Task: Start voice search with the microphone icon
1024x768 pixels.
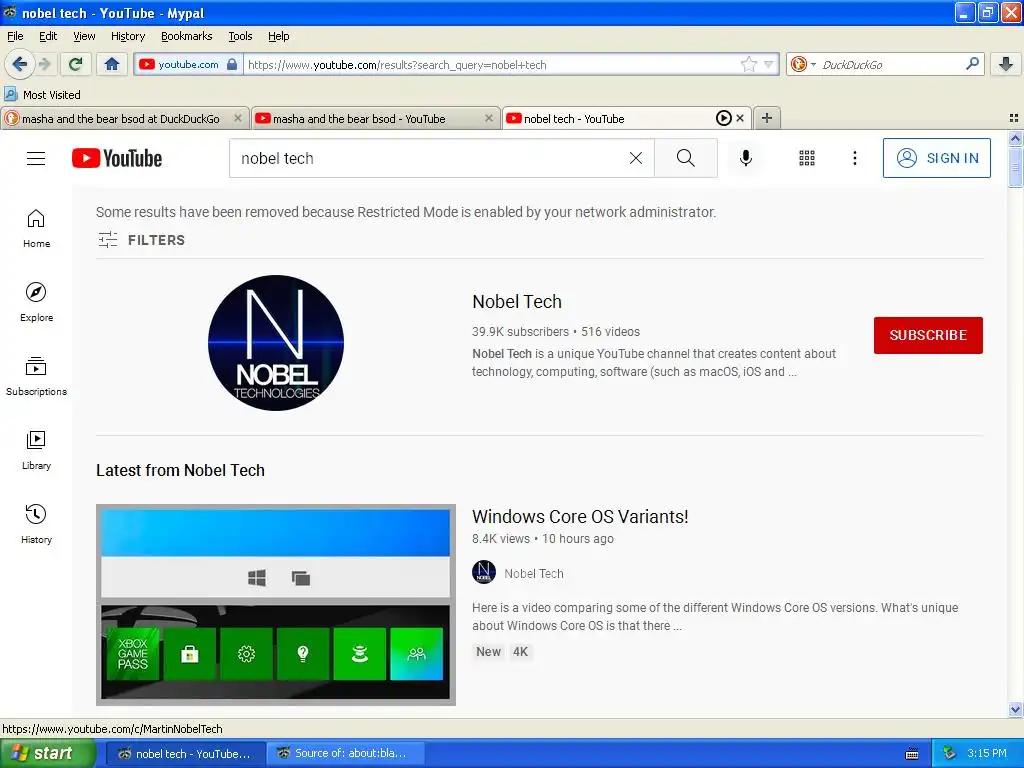Action: [746, 158]
